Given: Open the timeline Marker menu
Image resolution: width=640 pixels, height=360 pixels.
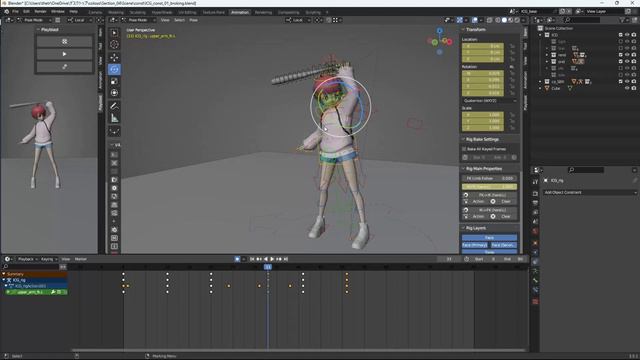Looking at the screenshot, I should (x=80, y=259).
